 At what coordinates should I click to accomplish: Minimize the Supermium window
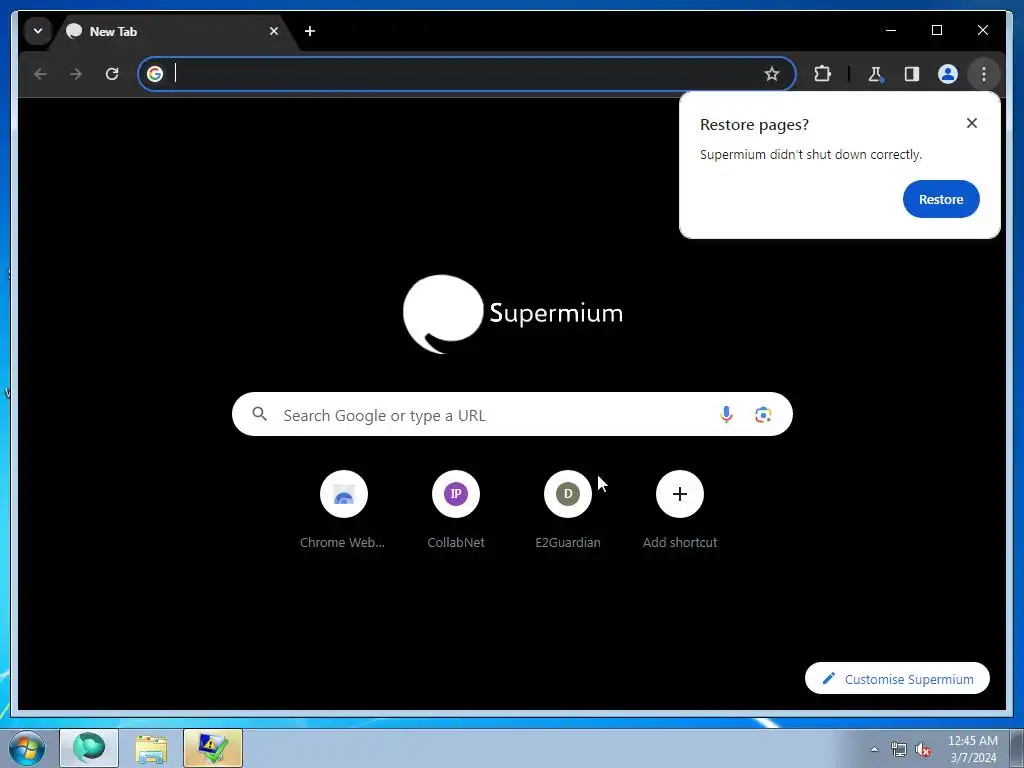(891, 30)
